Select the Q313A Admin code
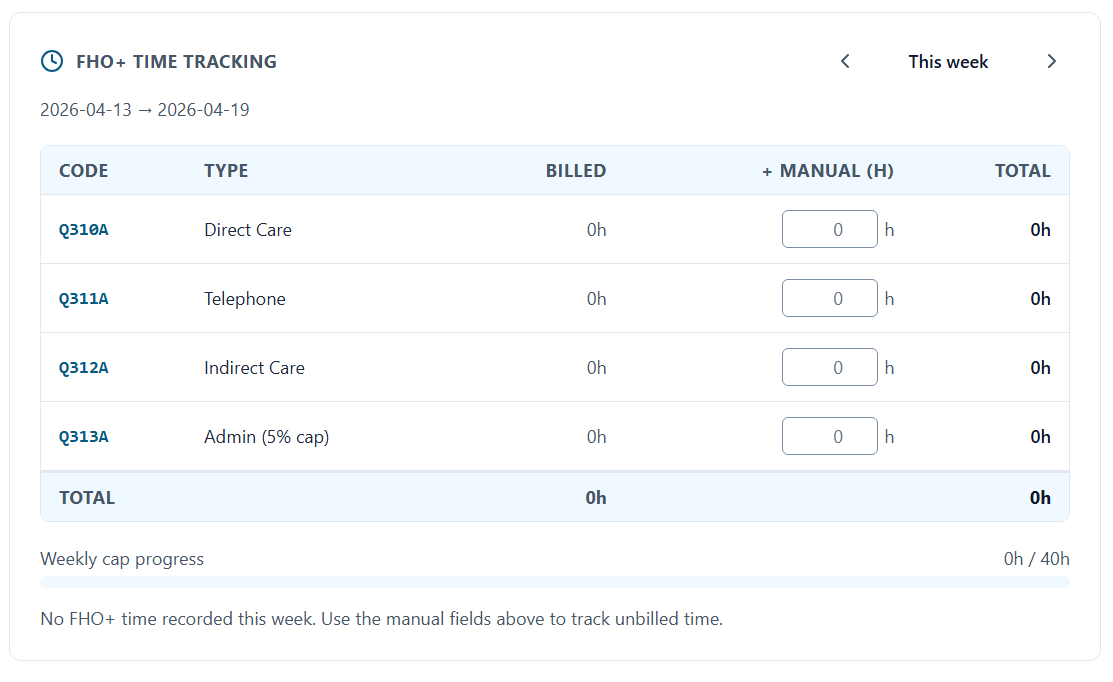 (83, 436)
